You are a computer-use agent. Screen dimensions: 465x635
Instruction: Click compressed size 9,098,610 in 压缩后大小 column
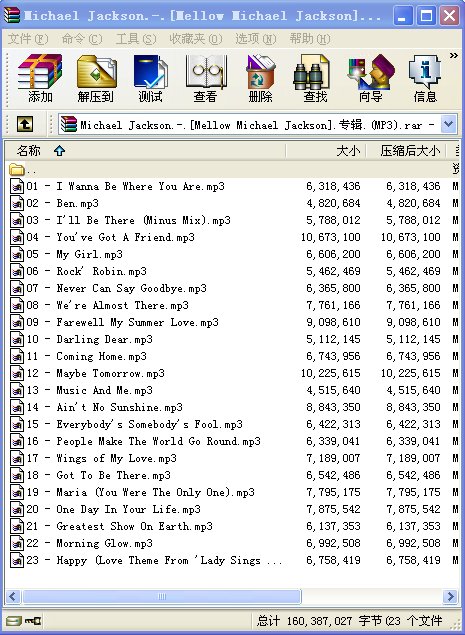coord(413,322)
